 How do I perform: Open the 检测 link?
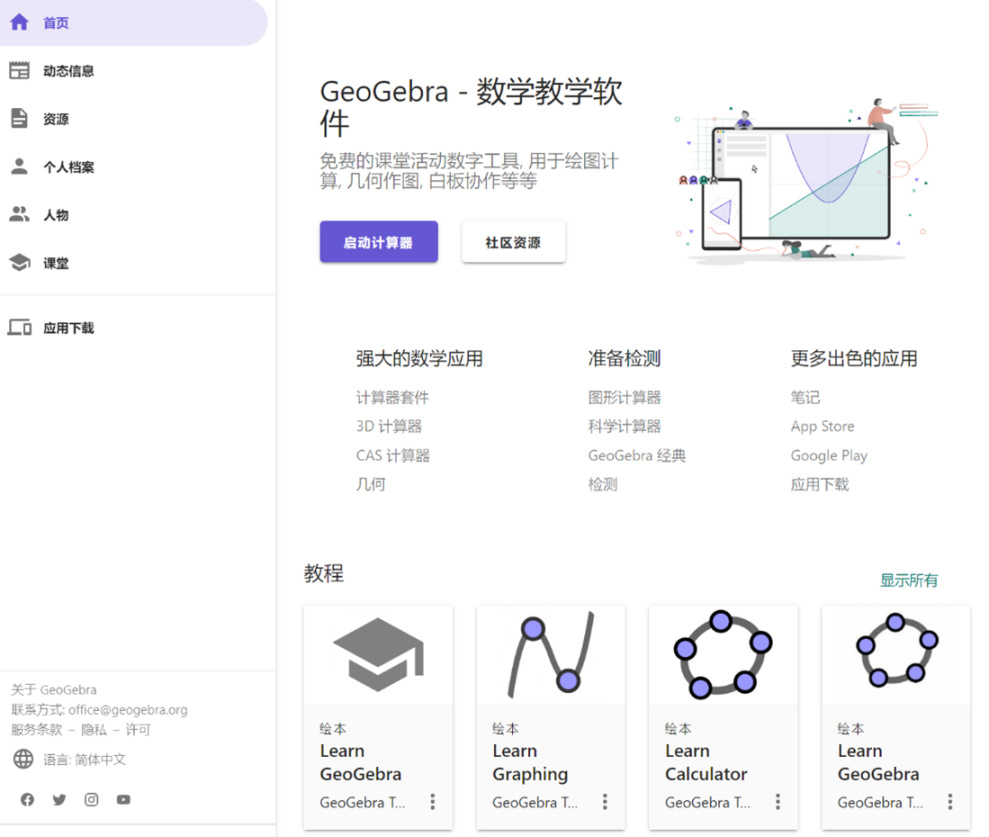click(x=603, y=484)
